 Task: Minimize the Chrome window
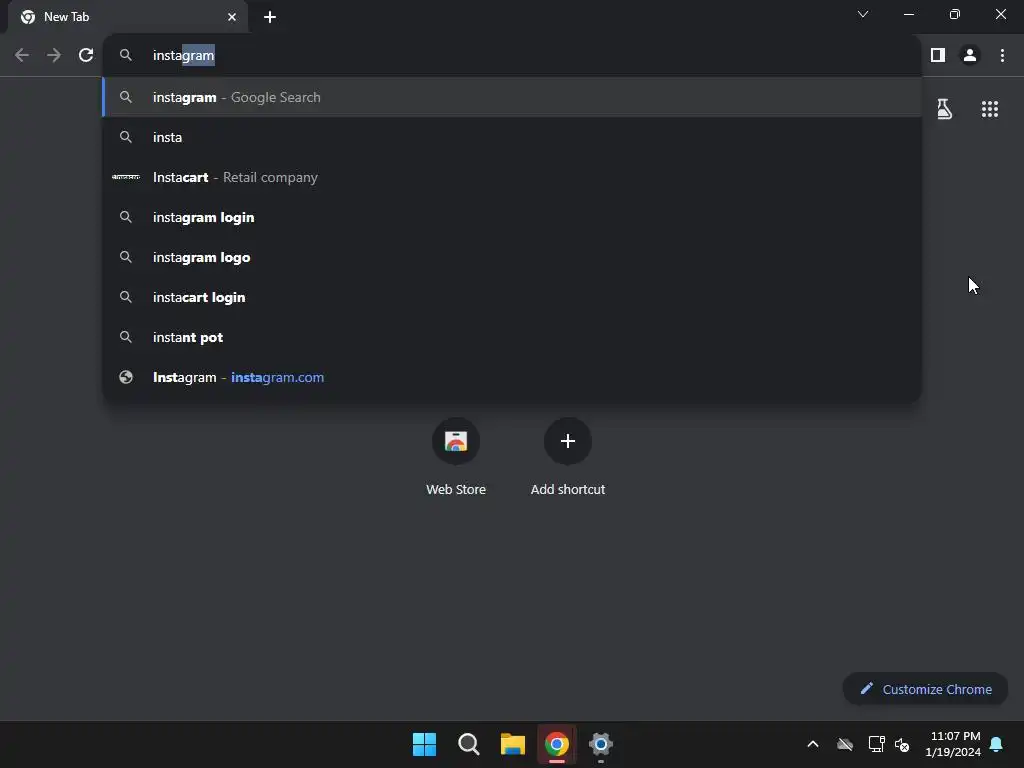pyautogui.click(x=908, y=14)
